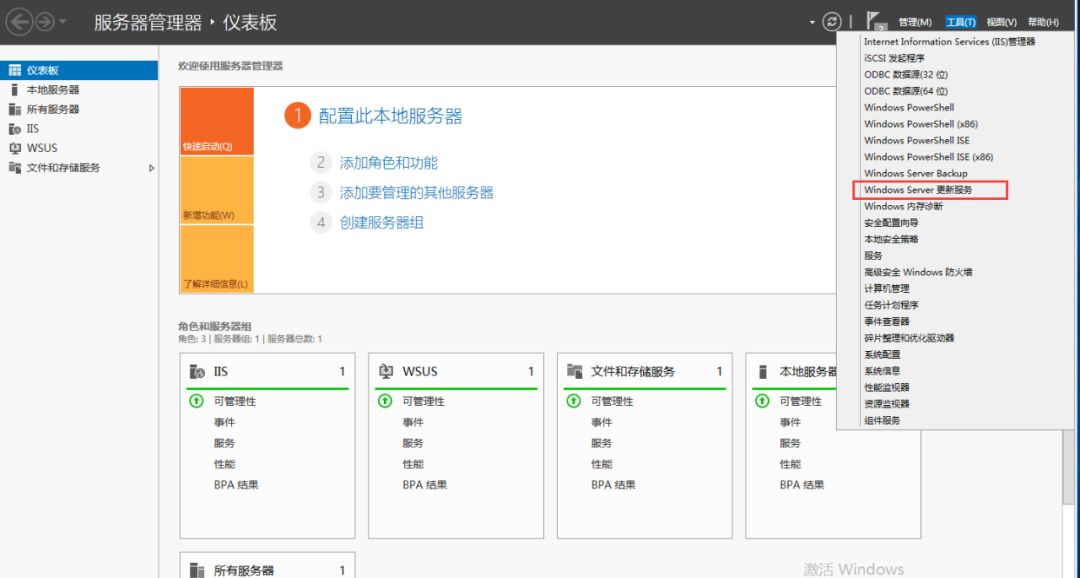Choose 本地安全策略 from tools menu

891,239
